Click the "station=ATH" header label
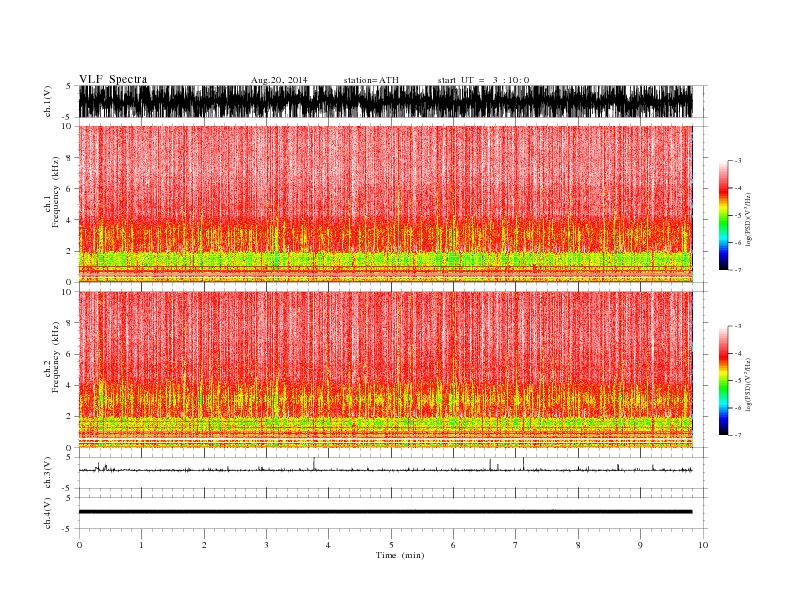792x612 pixels. tap(371, 80)
